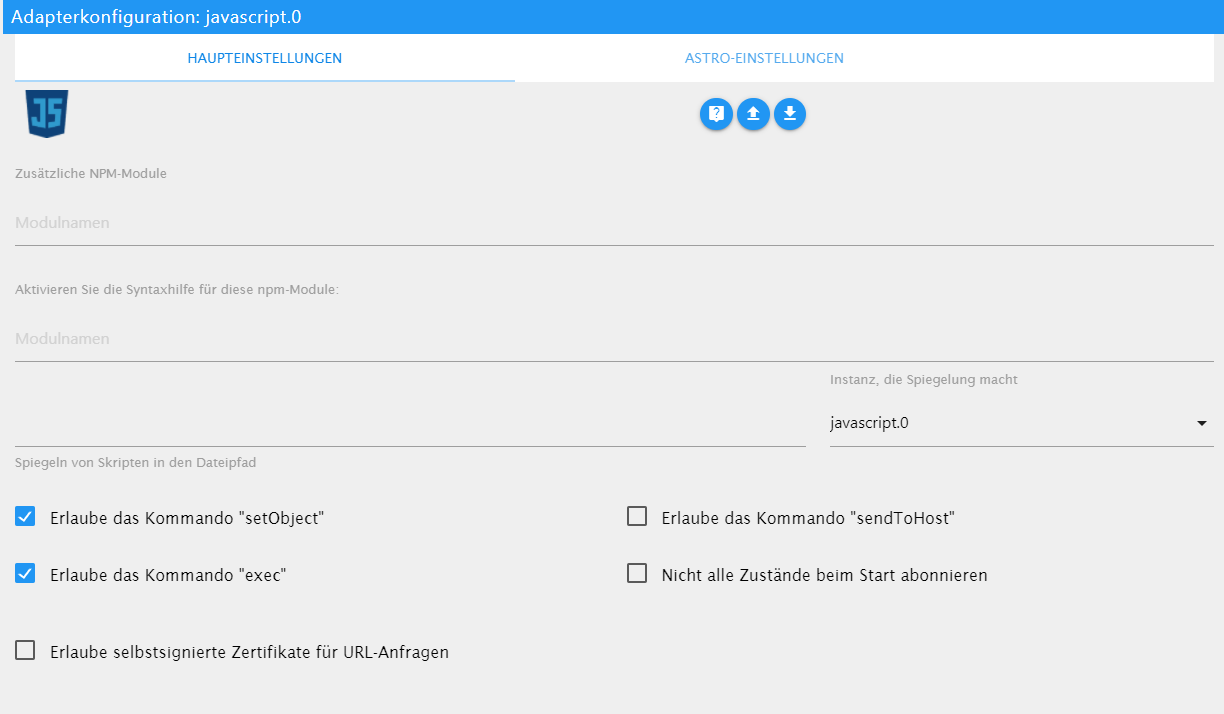Click the syntax help module names field
The height and width of the screenshot is (714, 1224).
tap(614, 339)
